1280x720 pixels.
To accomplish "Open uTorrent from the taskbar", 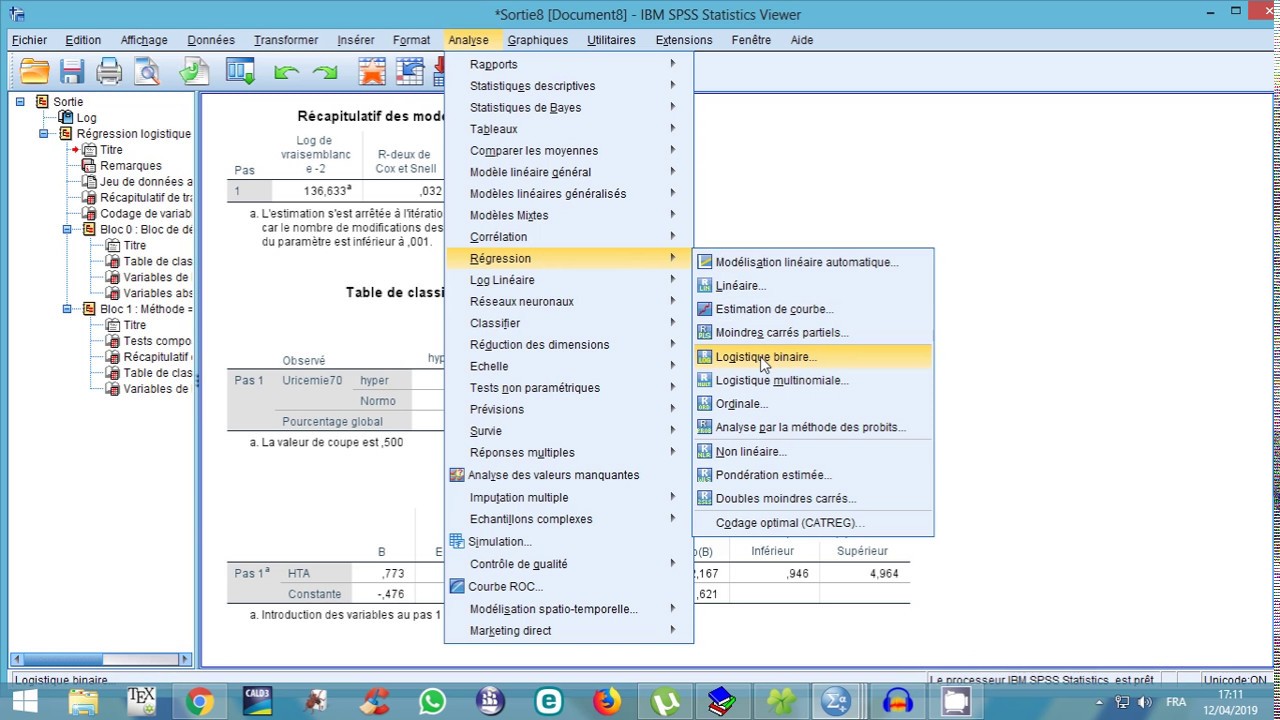I will click(x=665, y=702).
